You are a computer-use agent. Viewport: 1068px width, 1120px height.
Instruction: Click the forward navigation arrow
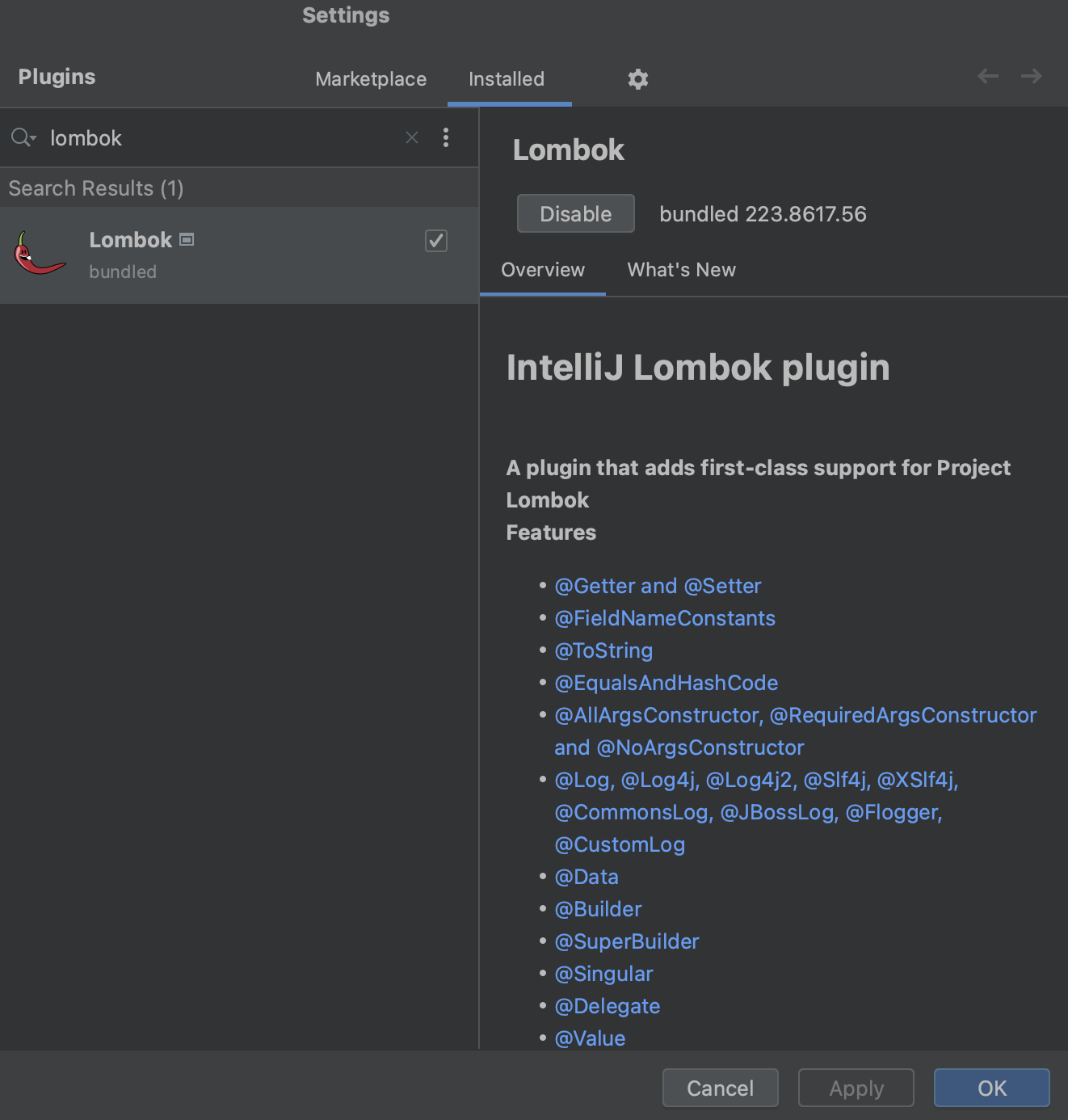click(x=1032, y=76)
